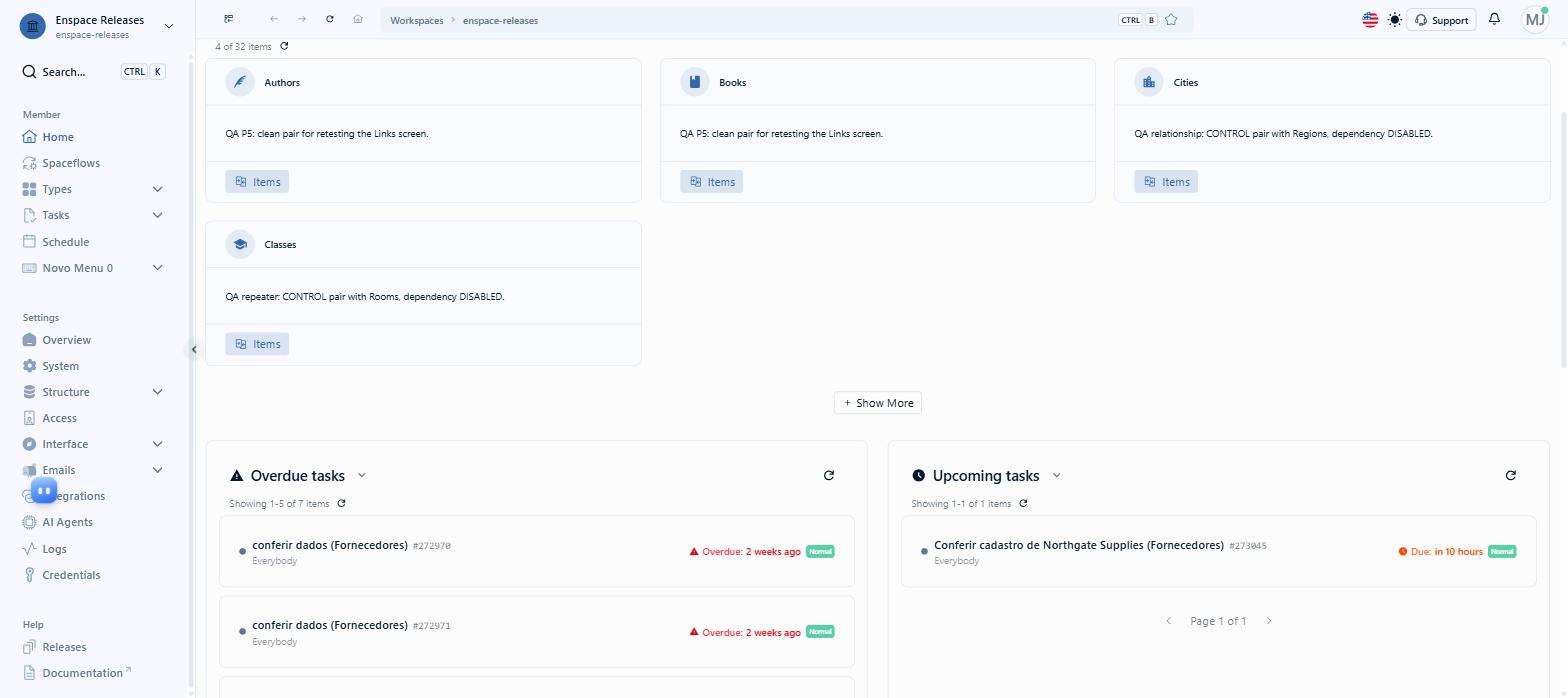Bookmark this page with the star icon

point(1171,20)
